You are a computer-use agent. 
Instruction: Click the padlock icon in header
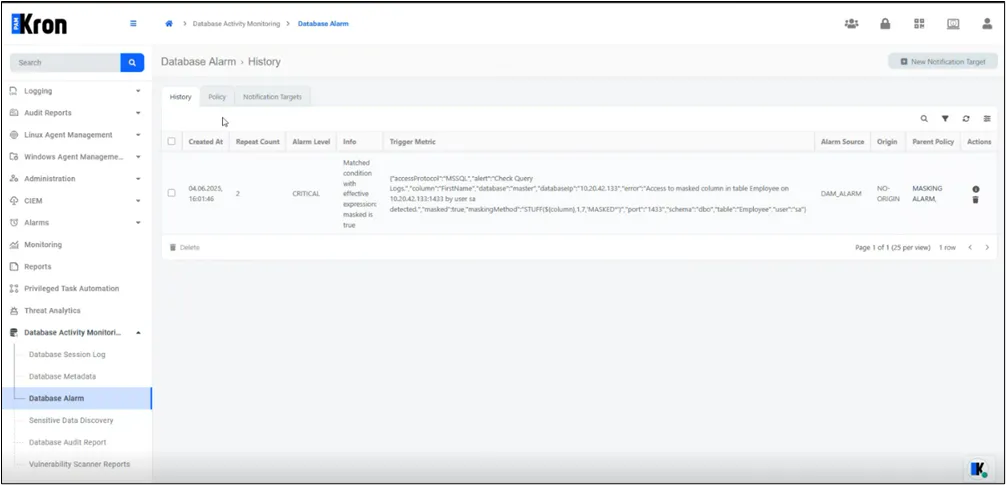(x=885, y=24)
